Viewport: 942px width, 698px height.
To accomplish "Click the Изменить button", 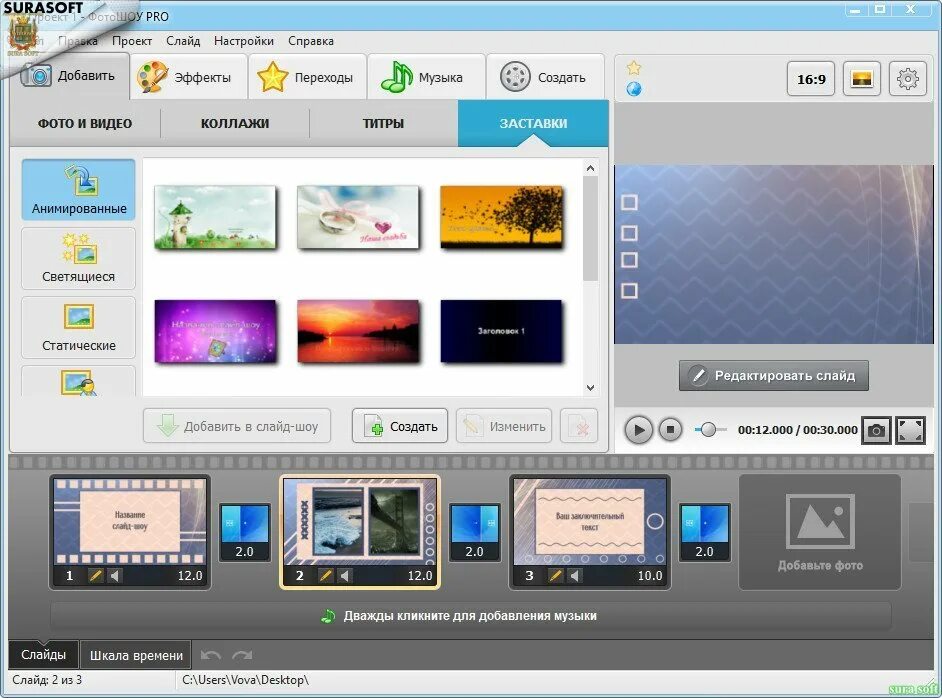I will point(504,426).
